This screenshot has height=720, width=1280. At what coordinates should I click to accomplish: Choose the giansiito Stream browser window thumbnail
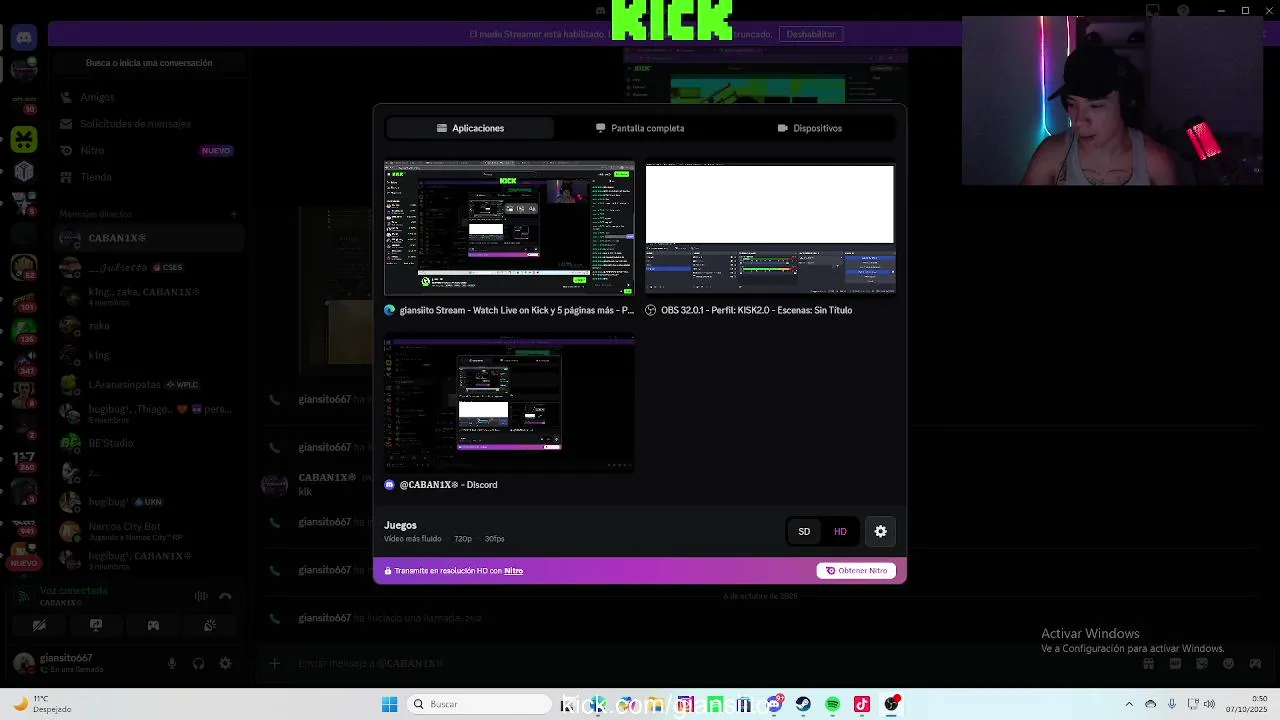tap(509, 228)
